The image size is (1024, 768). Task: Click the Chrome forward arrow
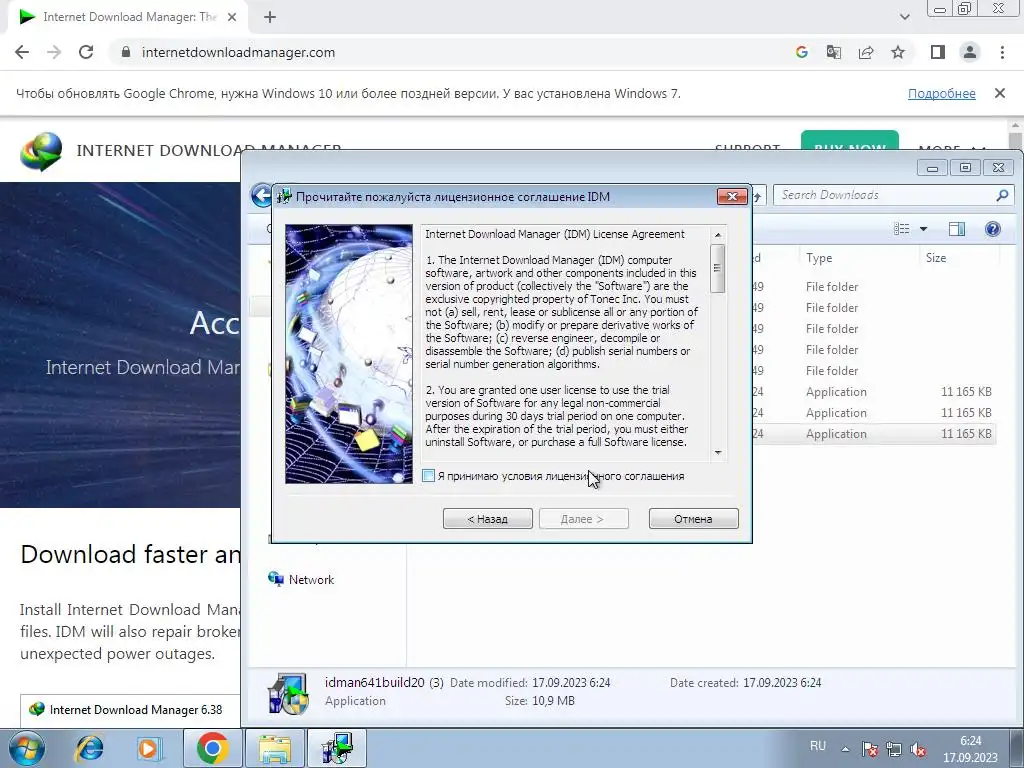pos(54,52)
